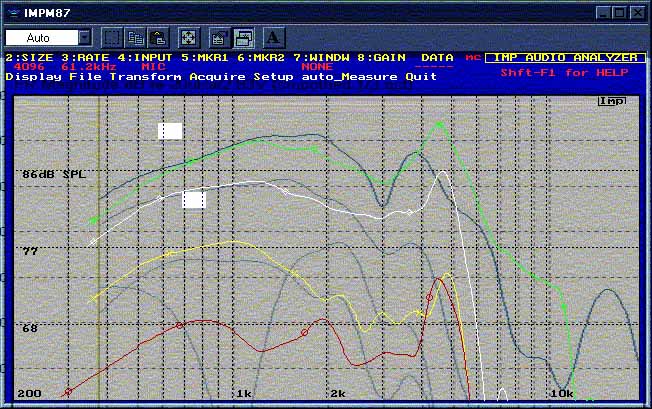
Task: Click the Auto font size field
Action: (x=42, y=38)
